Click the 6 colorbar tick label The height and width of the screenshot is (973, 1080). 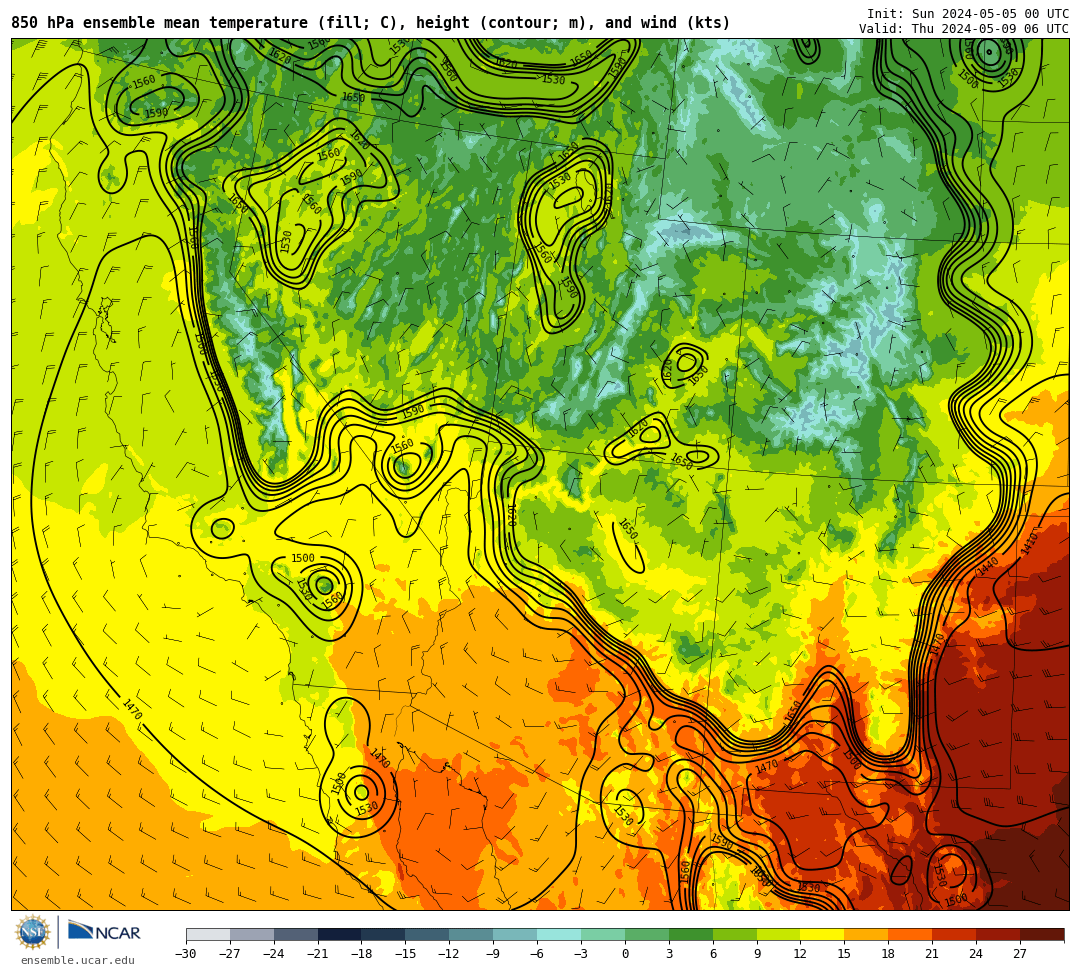click(713, 954)
